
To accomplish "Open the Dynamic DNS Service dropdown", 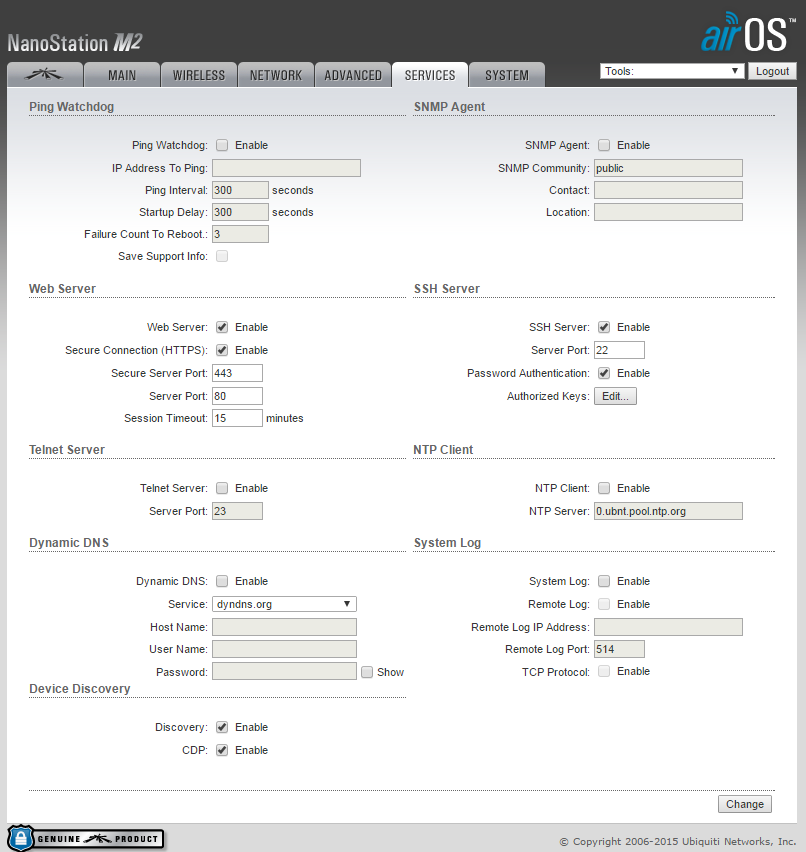I will click(x=284, y=604).
